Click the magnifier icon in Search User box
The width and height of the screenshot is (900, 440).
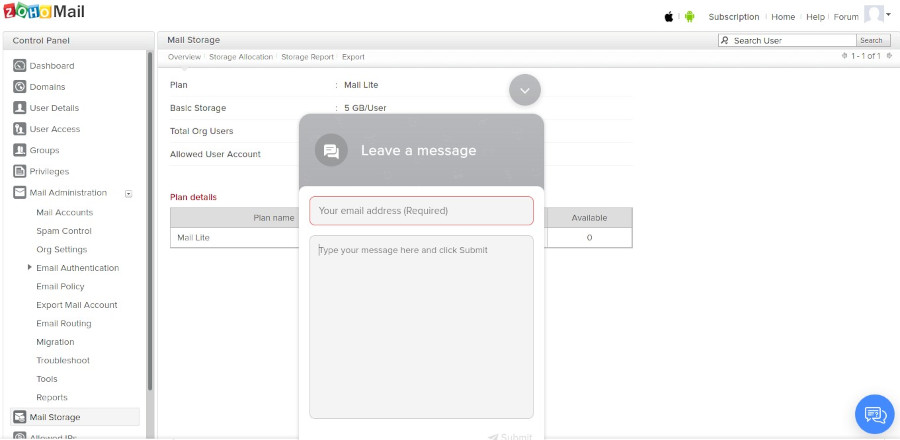pos(724,41)
